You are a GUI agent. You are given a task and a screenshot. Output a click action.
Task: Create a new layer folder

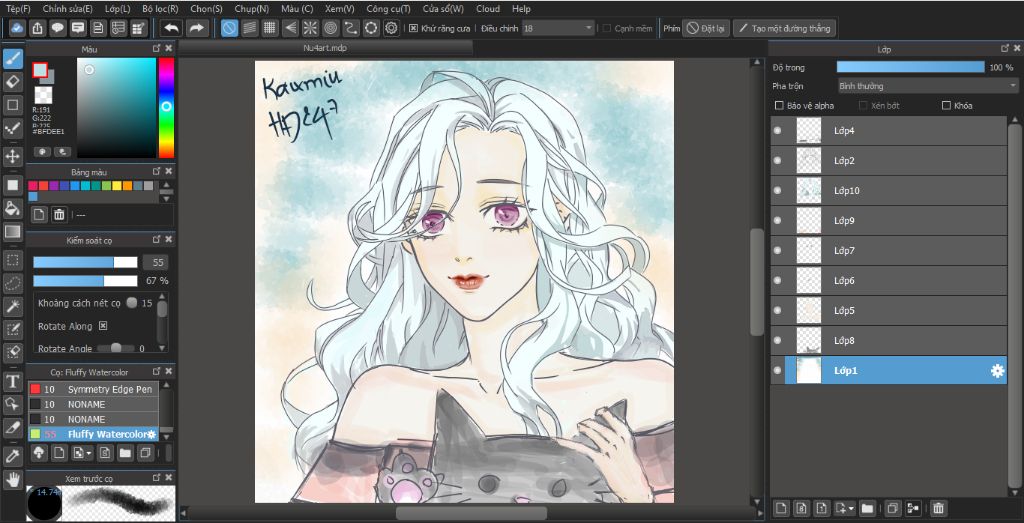(867, 508)
